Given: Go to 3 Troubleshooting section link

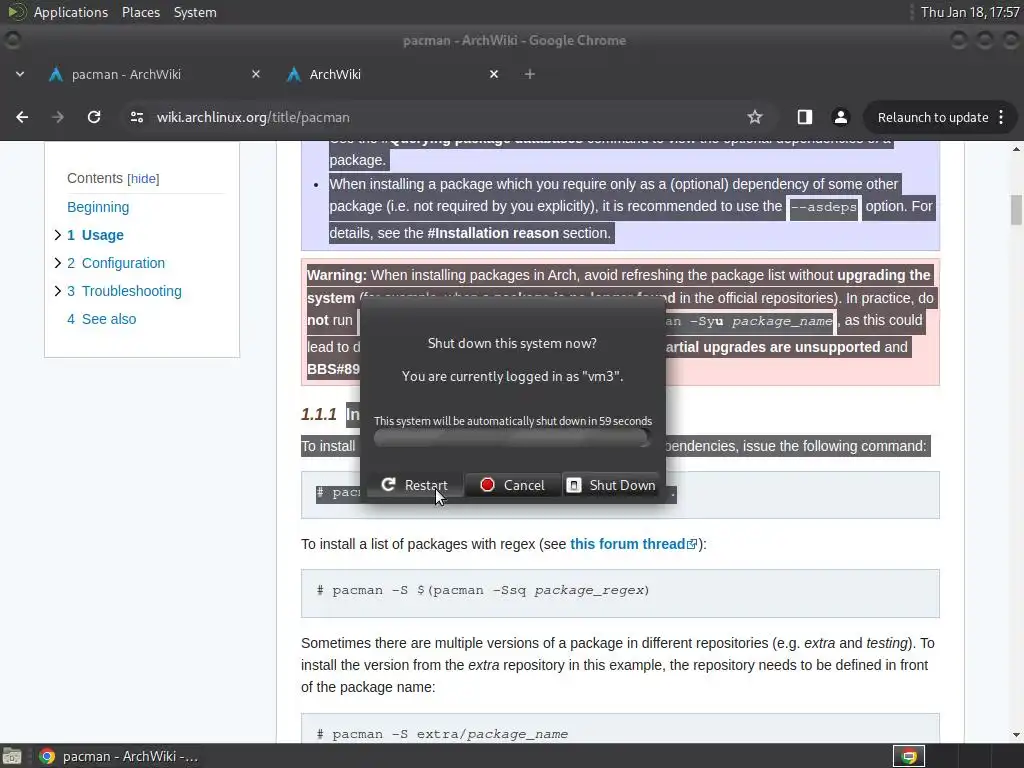Looking at the screenshot, I should tap(124, 291).
